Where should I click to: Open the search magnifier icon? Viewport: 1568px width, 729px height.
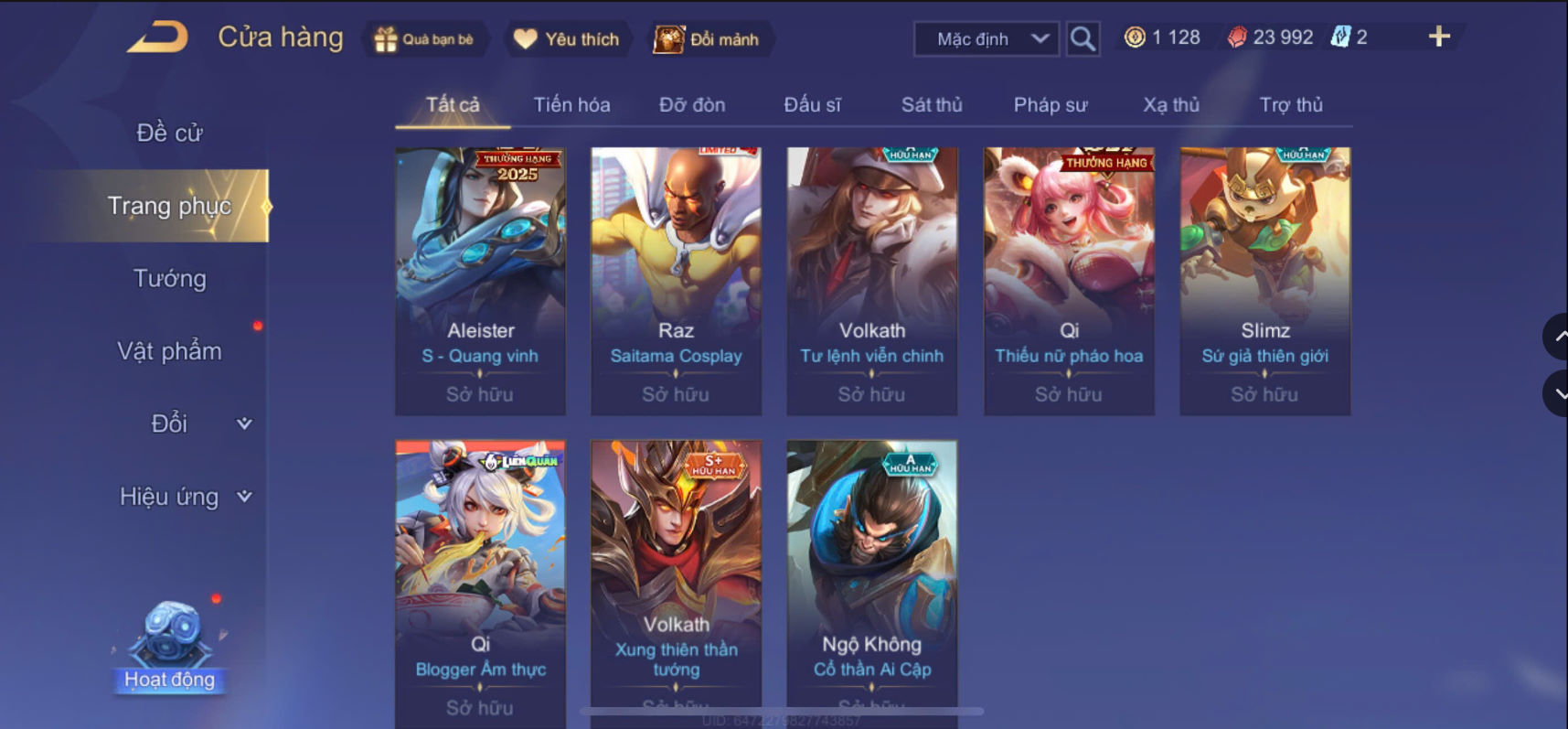click(x=1083, y=38)
